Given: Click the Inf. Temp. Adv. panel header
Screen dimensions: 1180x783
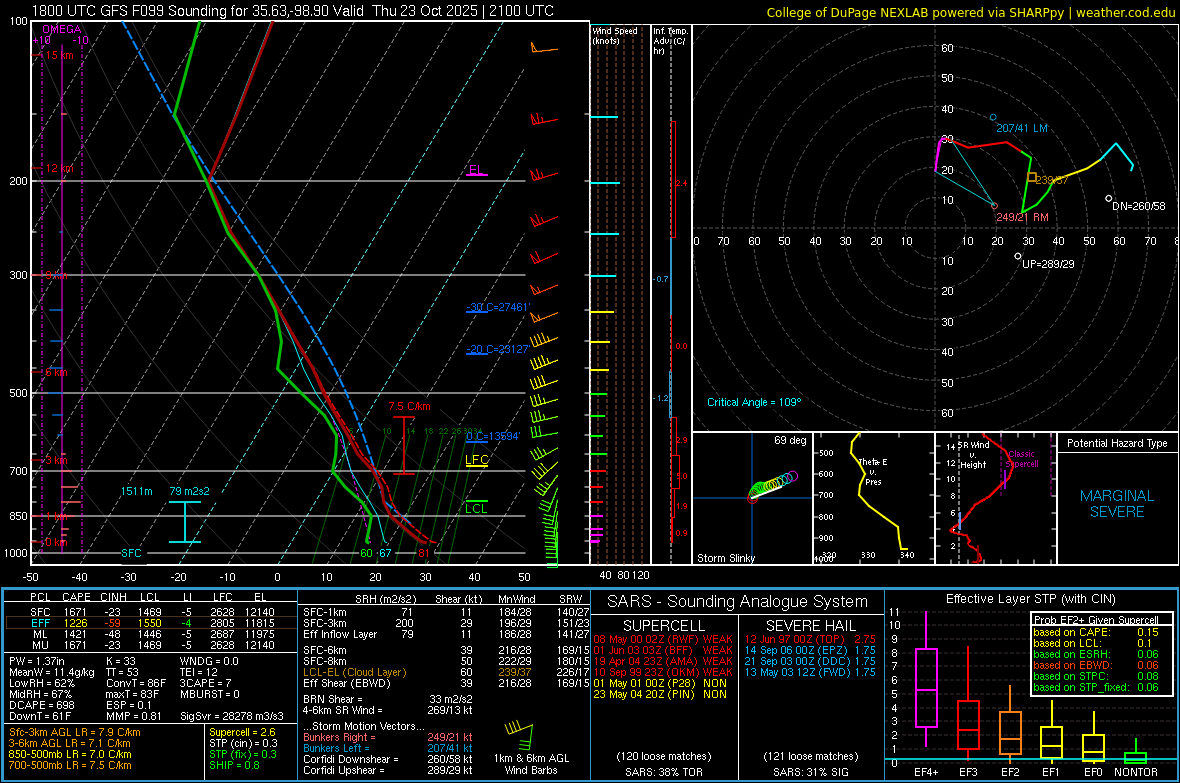Looking at the screenshot, I should pyautogui.click(x=670, y=41).
